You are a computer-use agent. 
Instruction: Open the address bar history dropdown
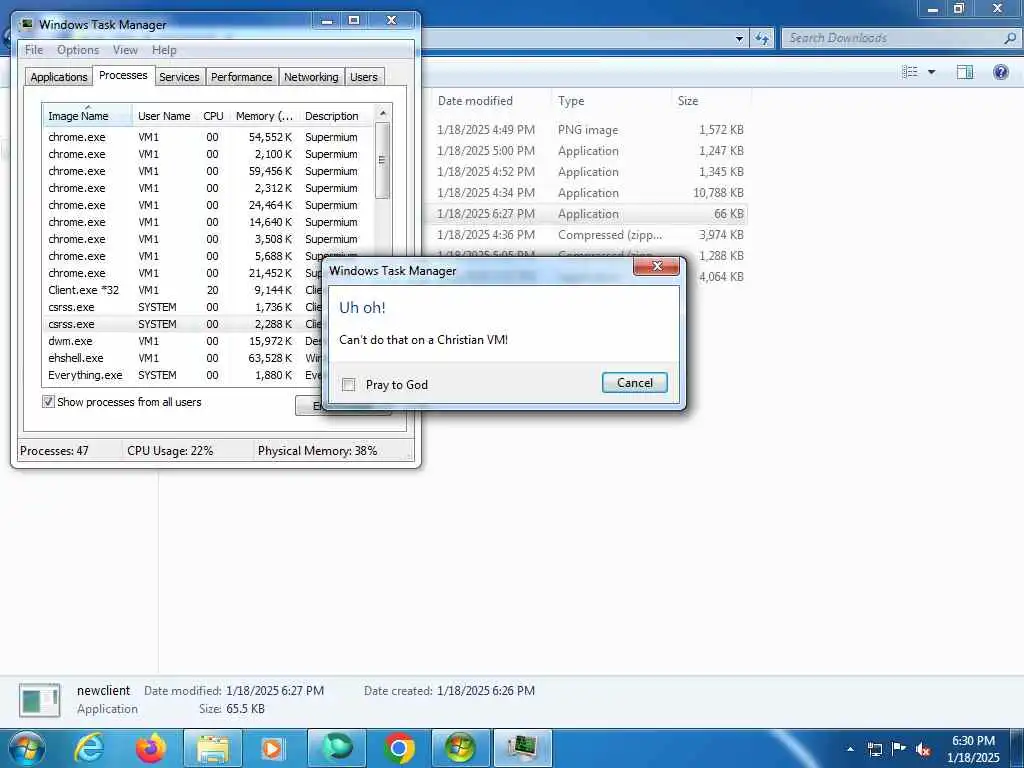(739, 38)
